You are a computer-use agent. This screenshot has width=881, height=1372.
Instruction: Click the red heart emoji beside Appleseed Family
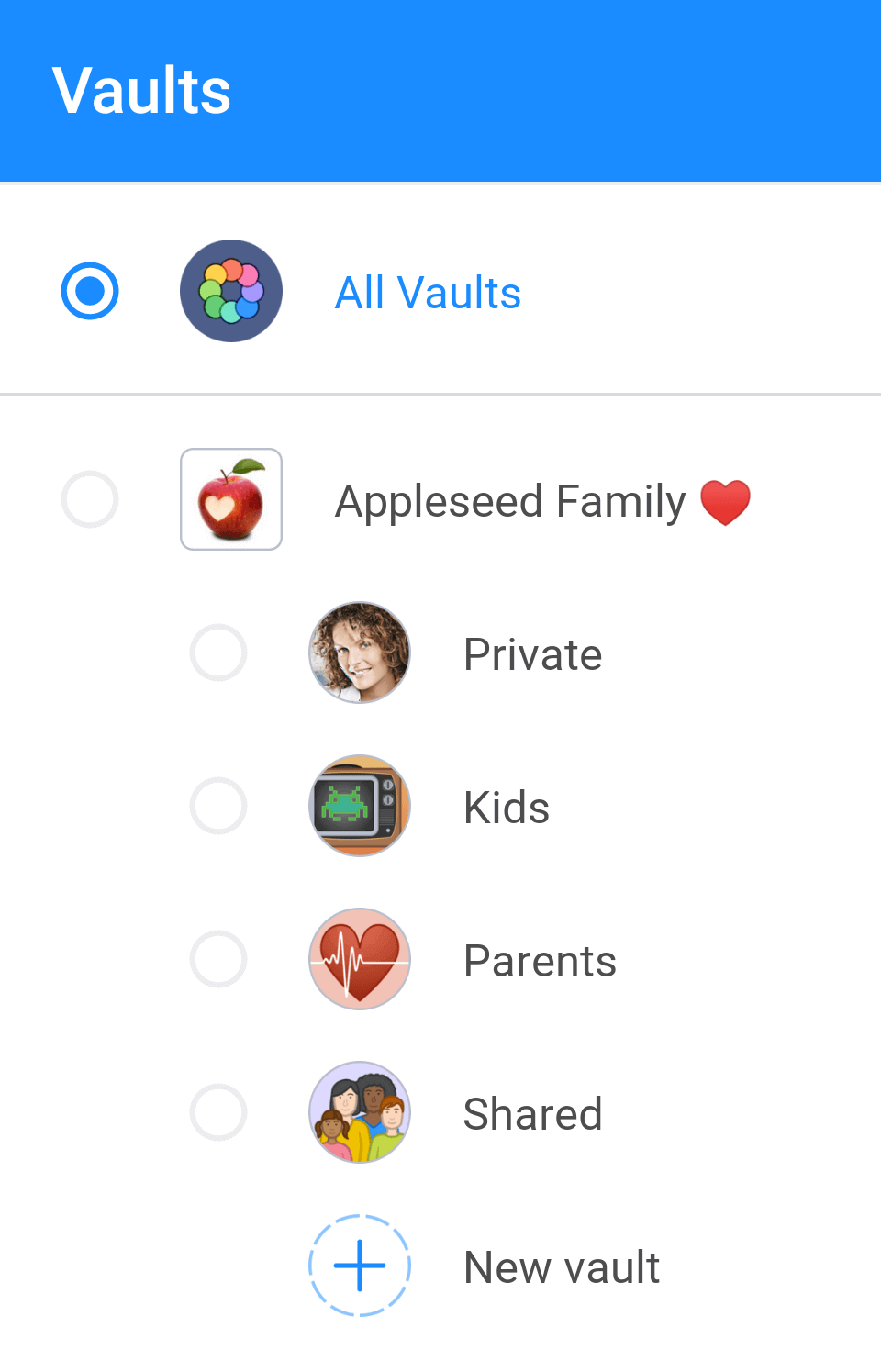pos(725,502)
